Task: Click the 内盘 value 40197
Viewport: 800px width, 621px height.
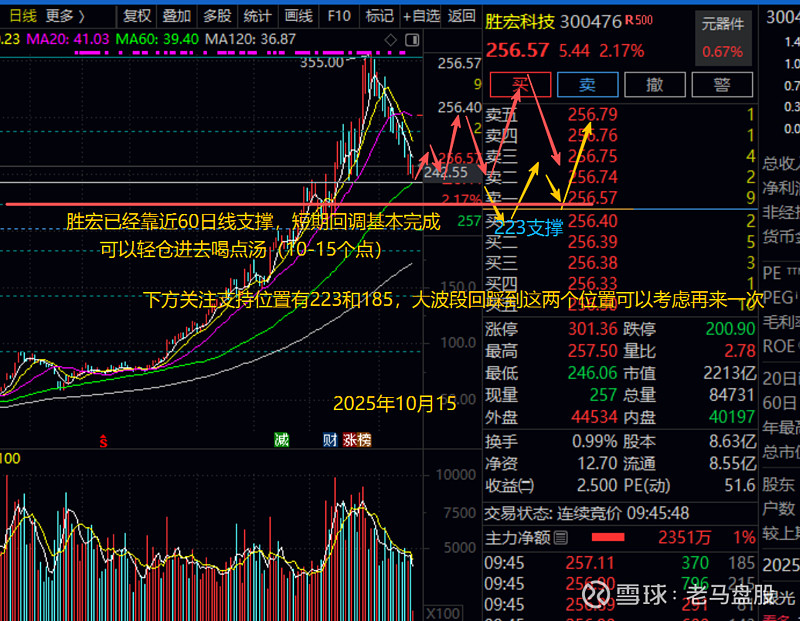Action: click(732, 417)
